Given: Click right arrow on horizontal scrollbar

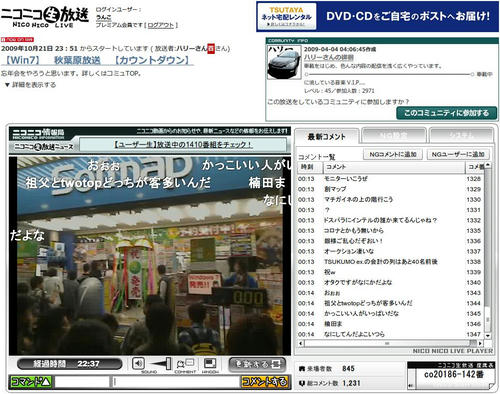Looking at the screenshot, I should (480, 343).
